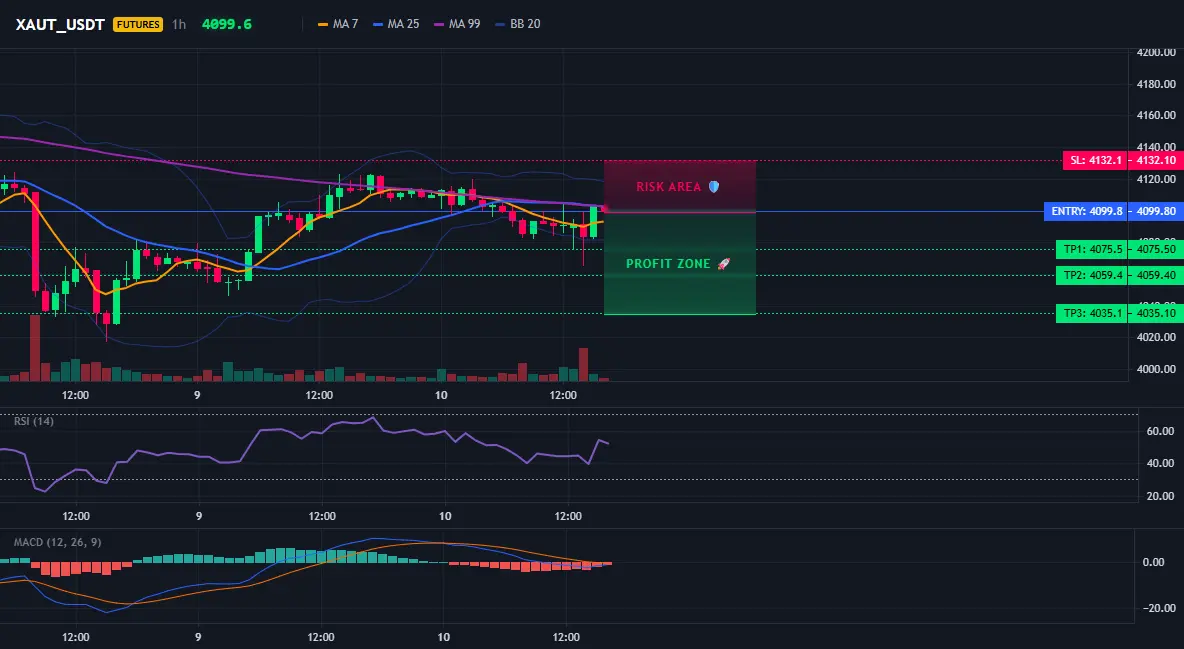Click the tallest red volume bar at left
Image resolution: width=1184 pixels, height=649 pixels.
[35, 348]
